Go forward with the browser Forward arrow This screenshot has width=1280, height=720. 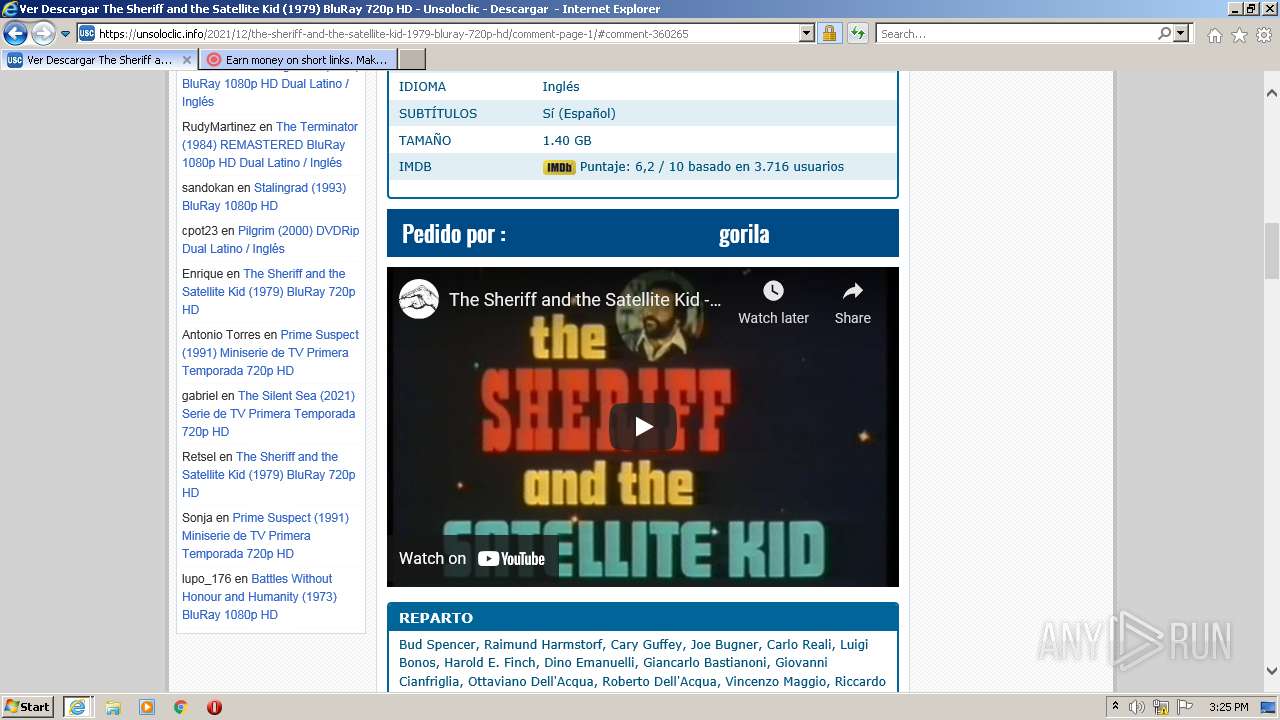tap(43, 33)
